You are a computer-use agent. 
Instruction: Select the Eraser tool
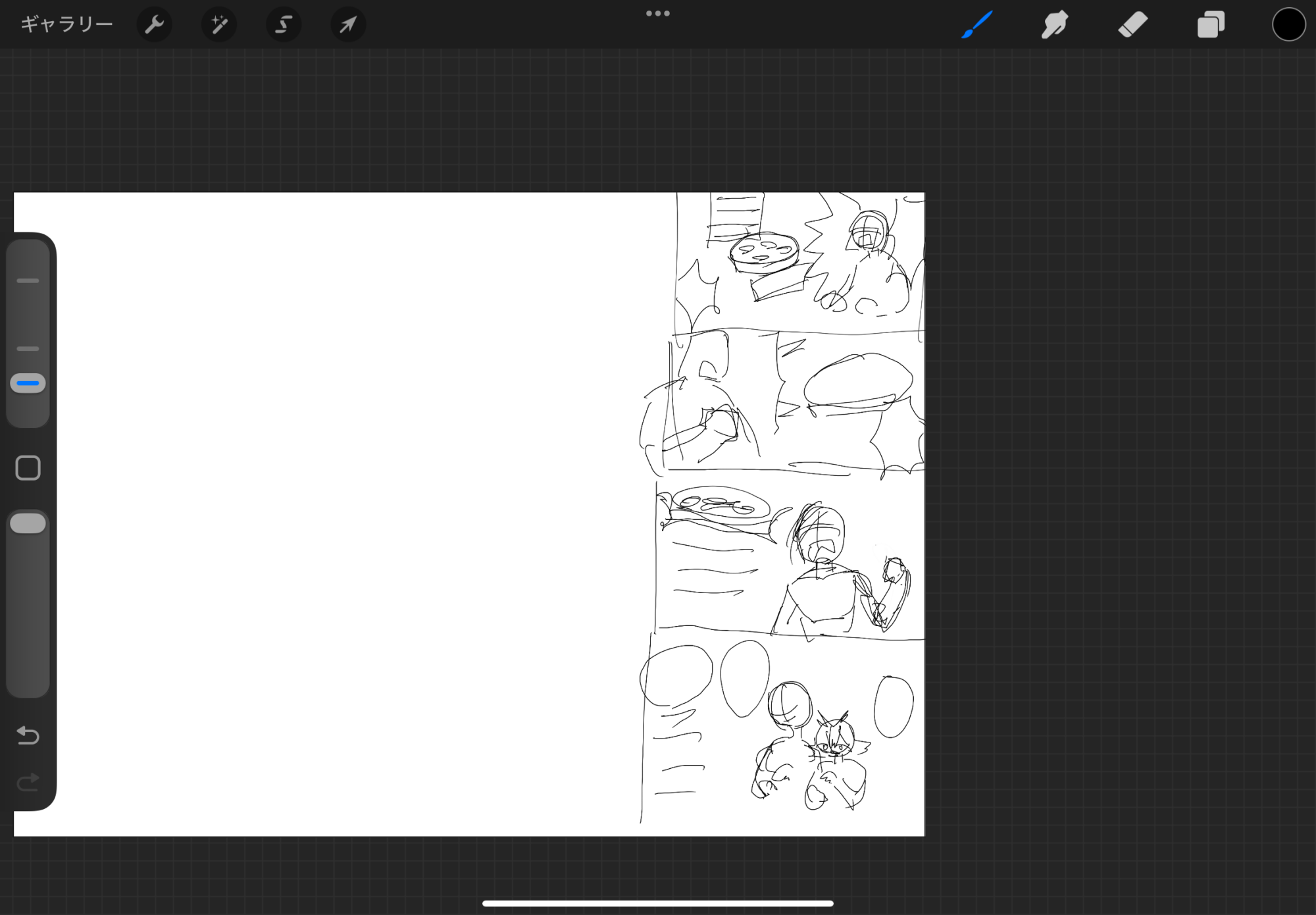pos(1132,25)
